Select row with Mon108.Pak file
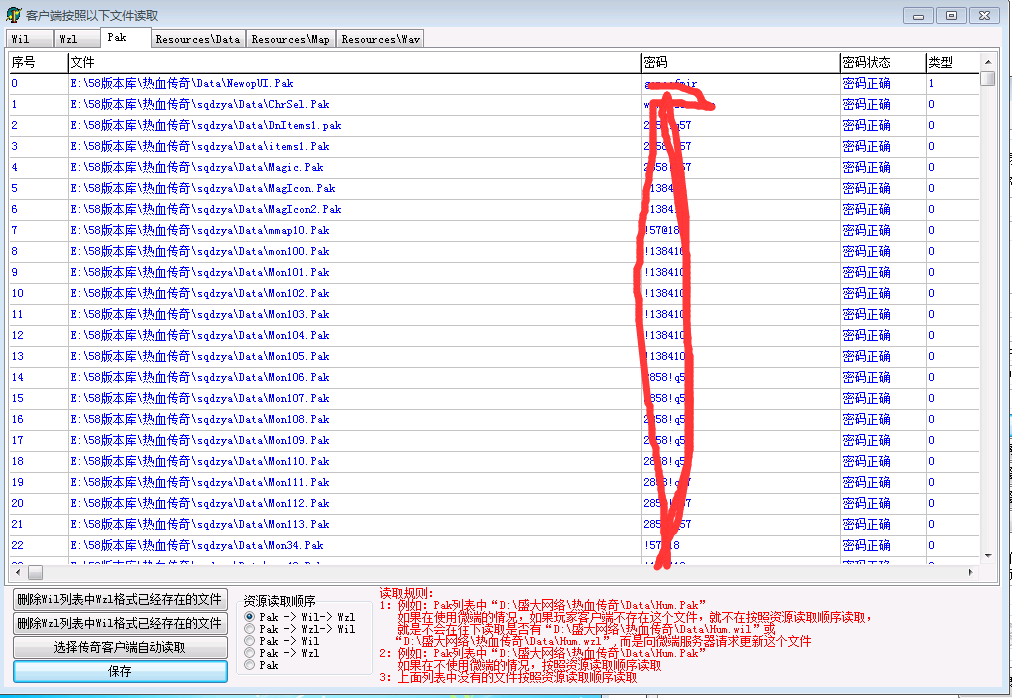 [x=494, y=419]
